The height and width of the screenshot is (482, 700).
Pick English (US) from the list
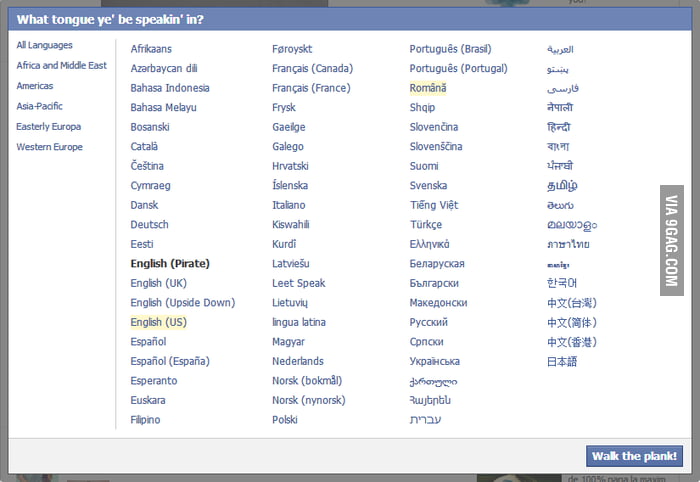(158, 322)
